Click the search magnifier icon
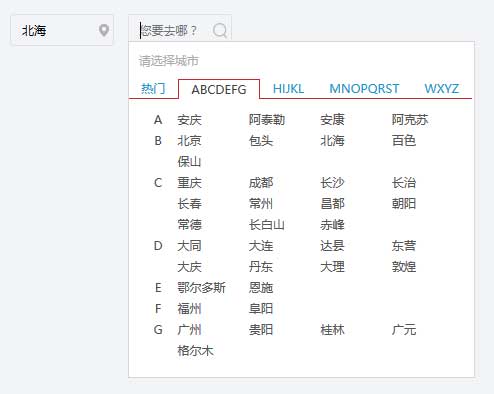The image size is (494, 394). pos(220,31)
